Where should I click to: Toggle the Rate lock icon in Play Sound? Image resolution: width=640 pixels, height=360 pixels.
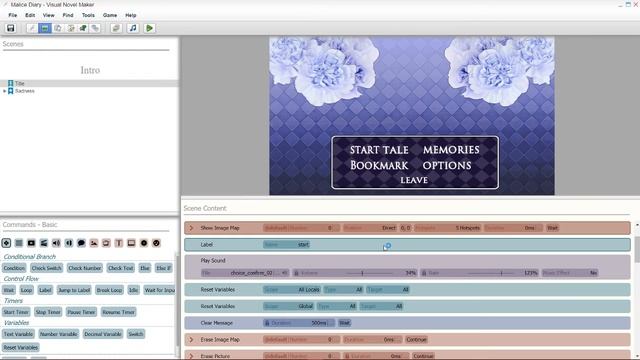424,273
